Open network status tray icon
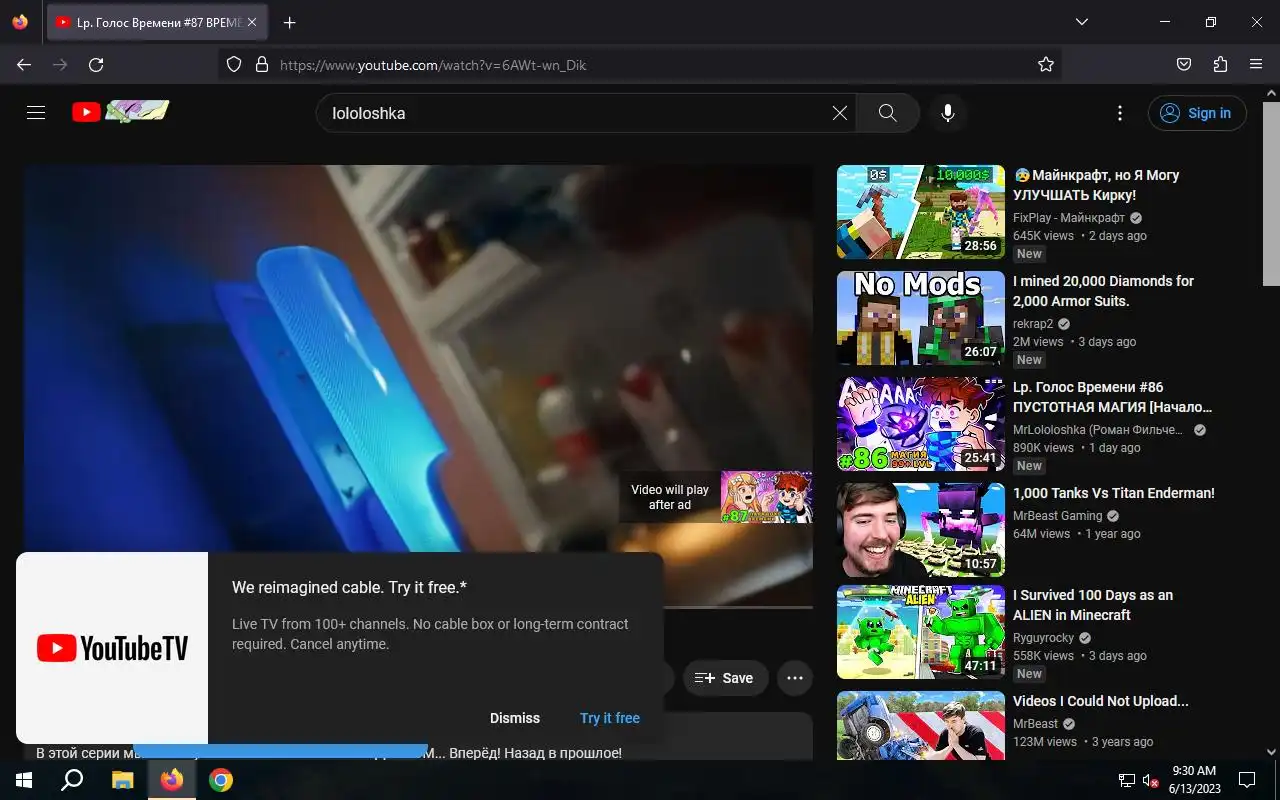 [1127, 780]
